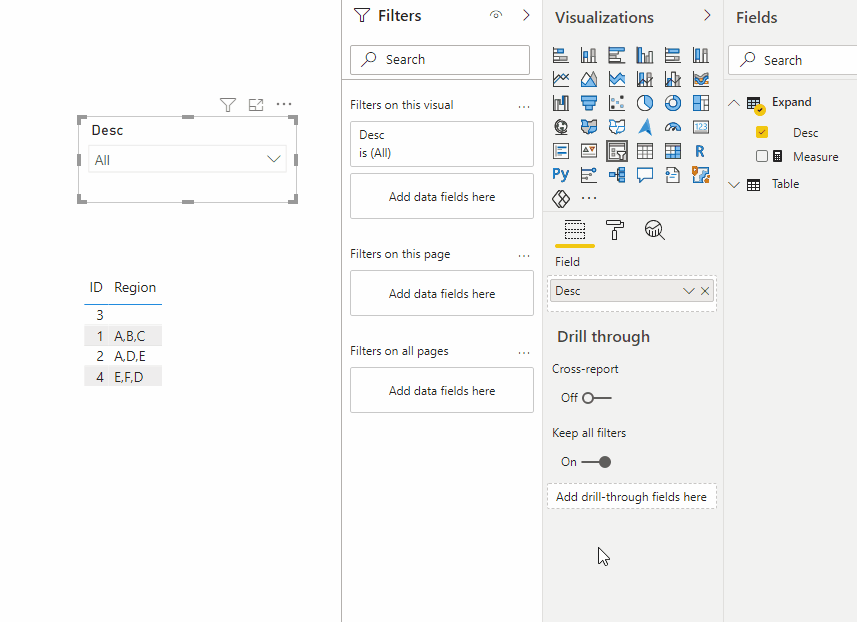Select the Area chart visual
This screenshot has width=857, height=622.
(589, 79)
